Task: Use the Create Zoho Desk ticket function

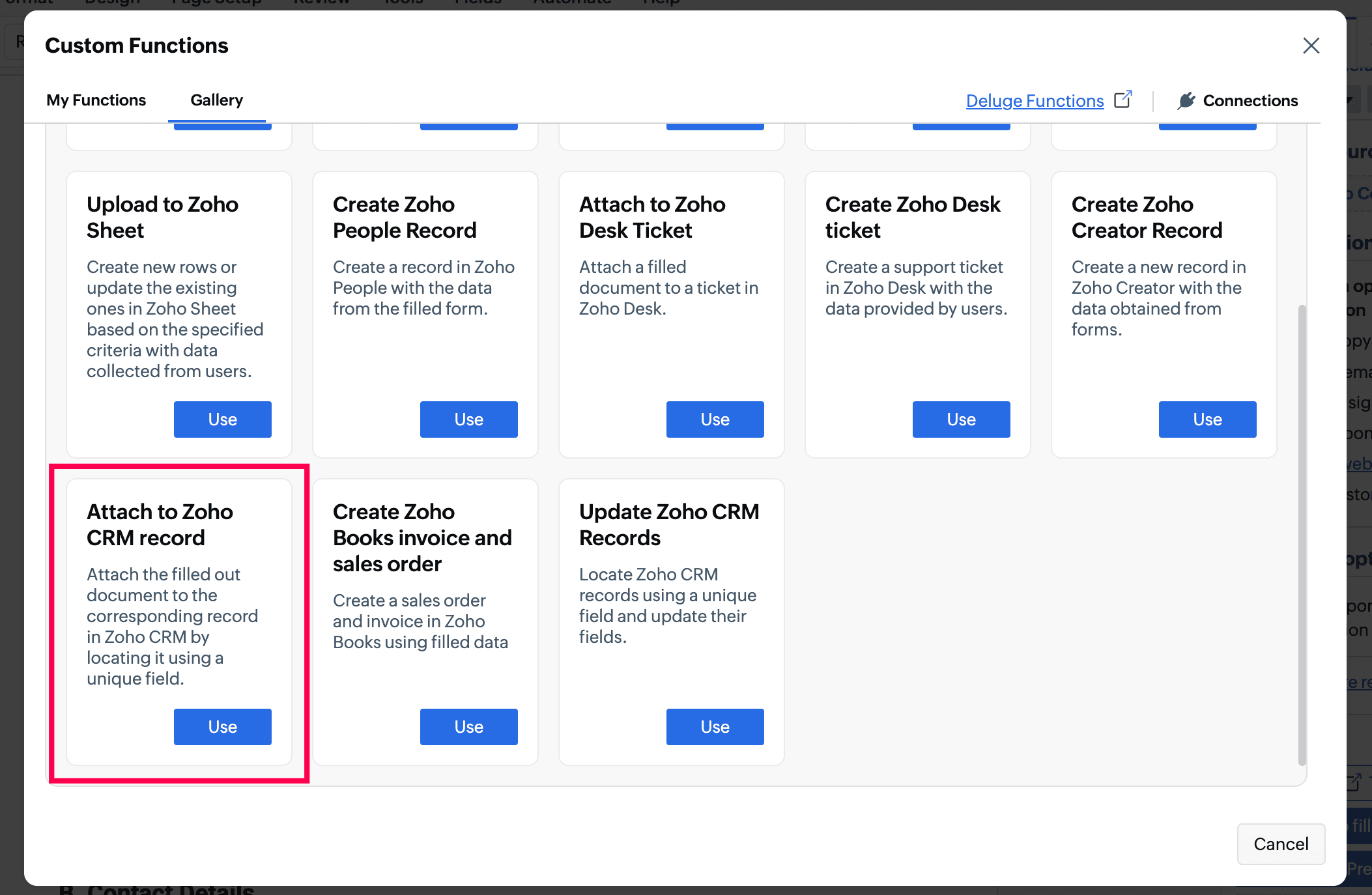Action: [x=961, y=419]
